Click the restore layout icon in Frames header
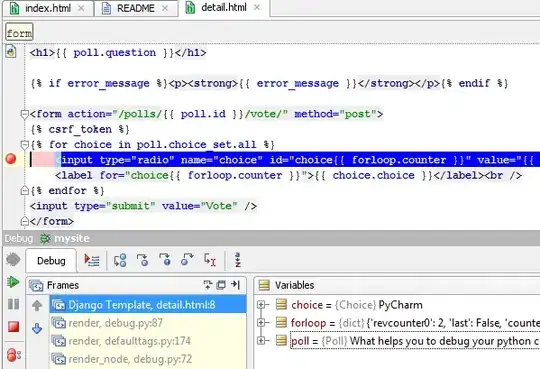Viewport: 540px width, 369px height. tap(221, 285)
